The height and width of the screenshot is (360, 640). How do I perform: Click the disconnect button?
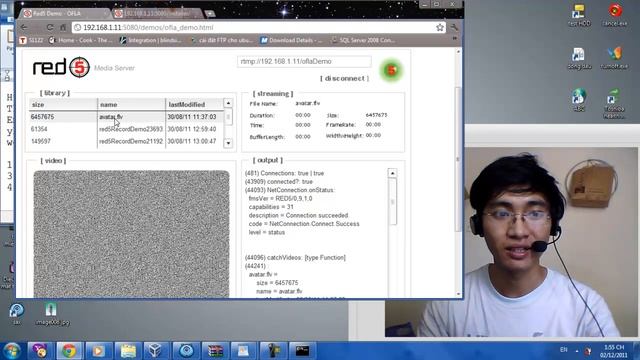[x=344, y=78]
